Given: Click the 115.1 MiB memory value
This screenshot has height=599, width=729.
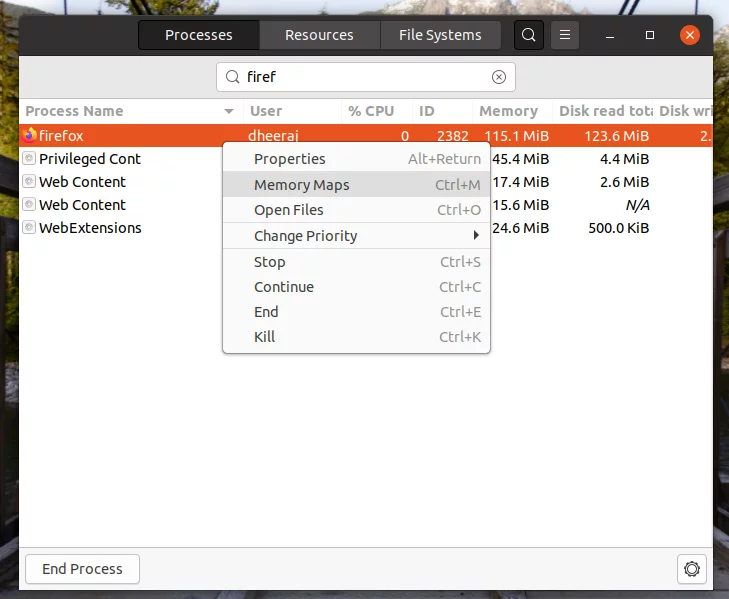Looking at the screenshot, I should [517, 136].
